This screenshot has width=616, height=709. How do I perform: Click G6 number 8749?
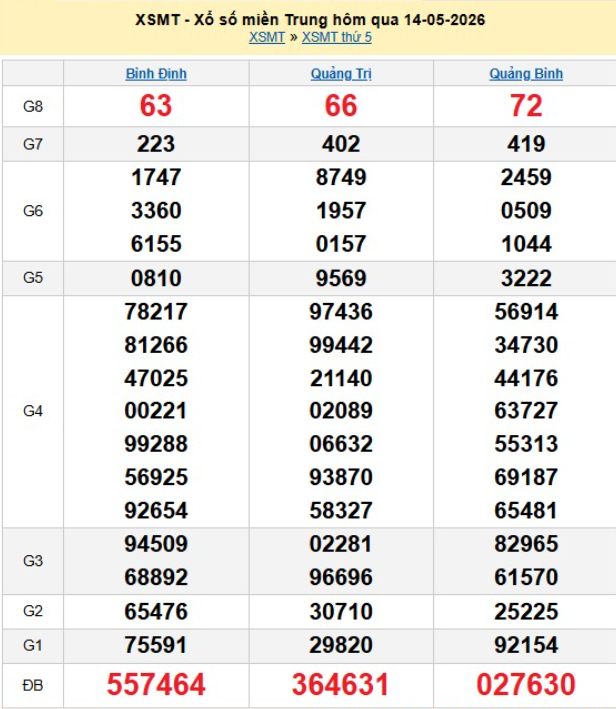(341, 177)
